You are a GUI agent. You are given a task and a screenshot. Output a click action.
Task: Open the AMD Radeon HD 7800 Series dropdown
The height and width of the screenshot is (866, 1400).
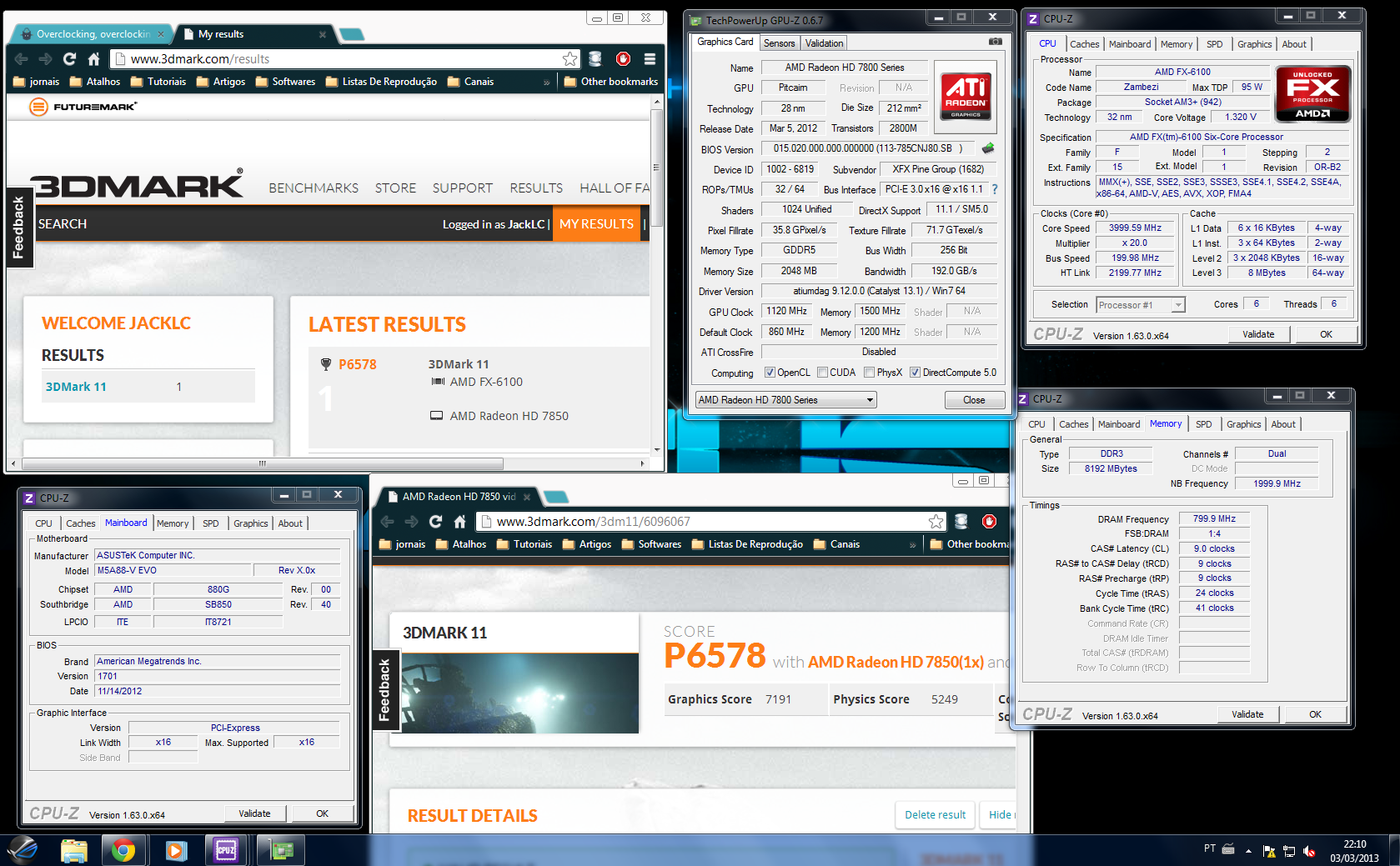pyautogui.click(x=785, y=400)
